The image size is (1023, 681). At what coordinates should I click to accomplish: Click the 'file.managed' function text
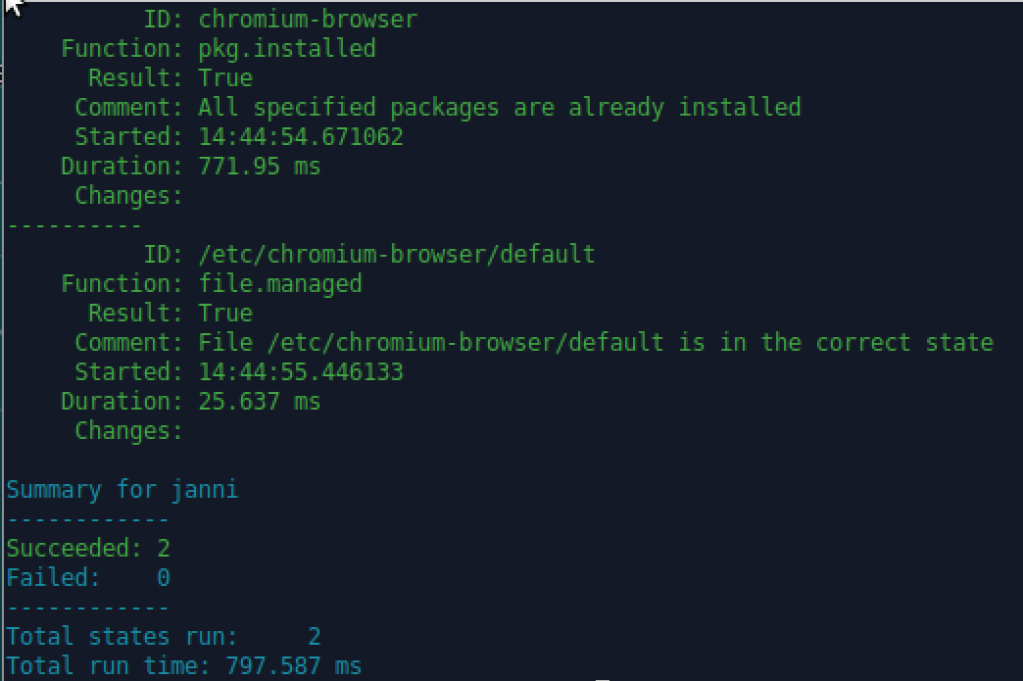280,284
